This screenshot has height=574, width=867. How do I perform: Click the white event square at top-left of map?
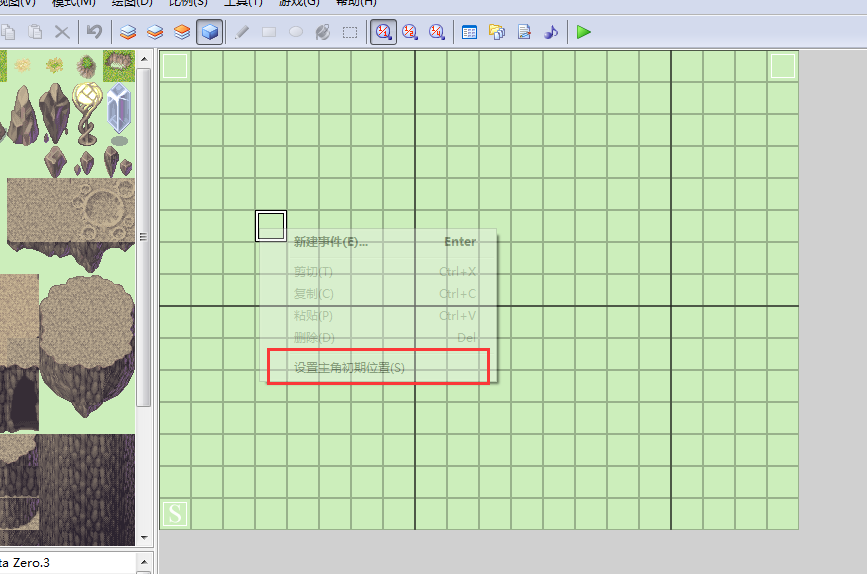(175, 66)
